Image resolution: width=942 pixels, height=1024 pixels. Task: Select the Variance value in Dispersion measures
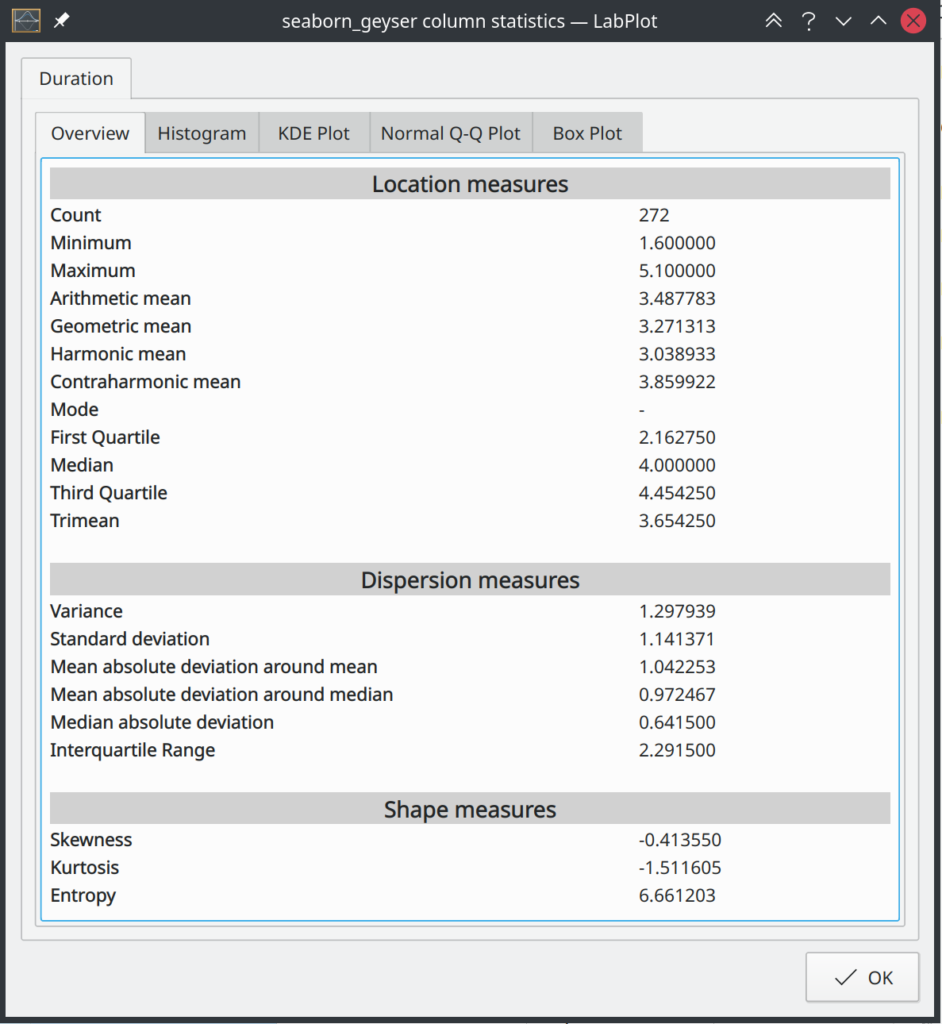pyautogui.click(x=676, y=611)
